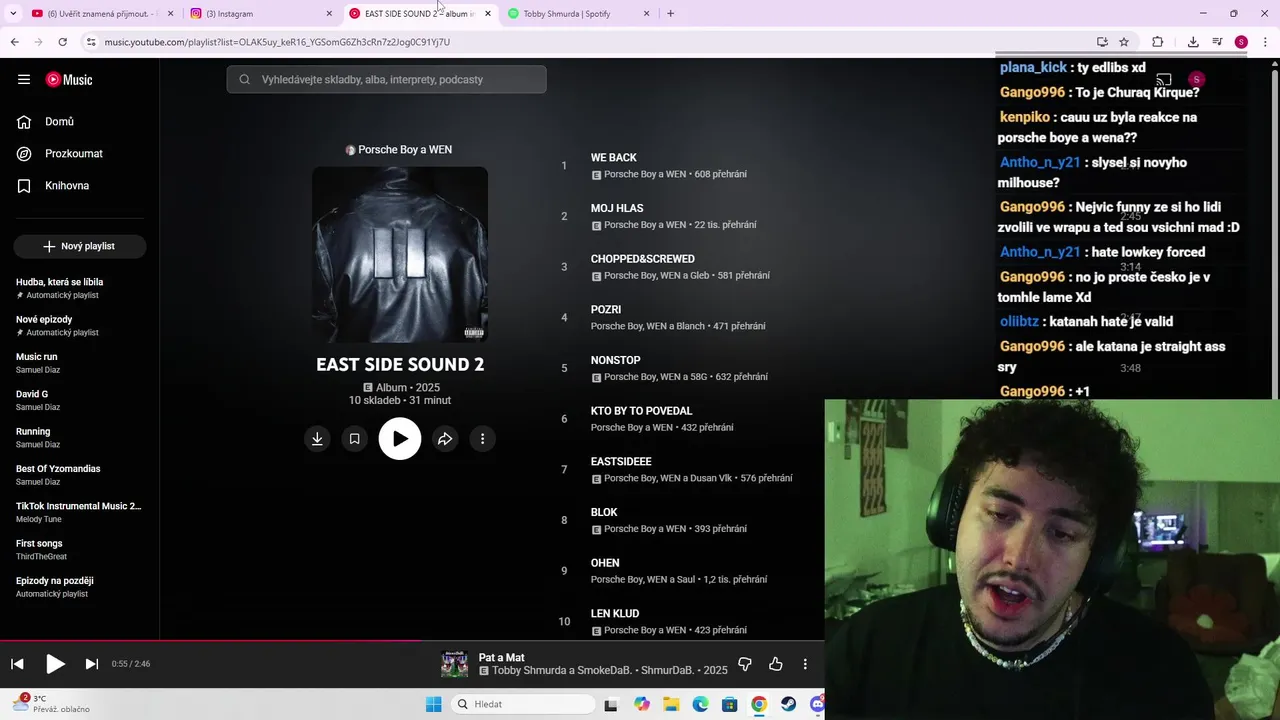Image resolution: width=1280 pixels, height=720 pixels.
Task: Download the EAST SIDE SOUND 2 album
Action: point(317,438)
